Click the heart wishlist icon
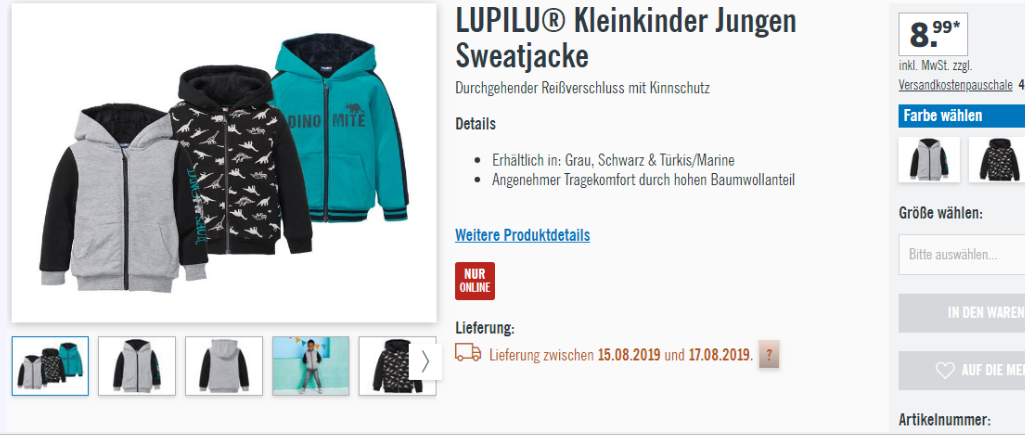This screenshot has width=1025, height=435. (x=945, y=370)
